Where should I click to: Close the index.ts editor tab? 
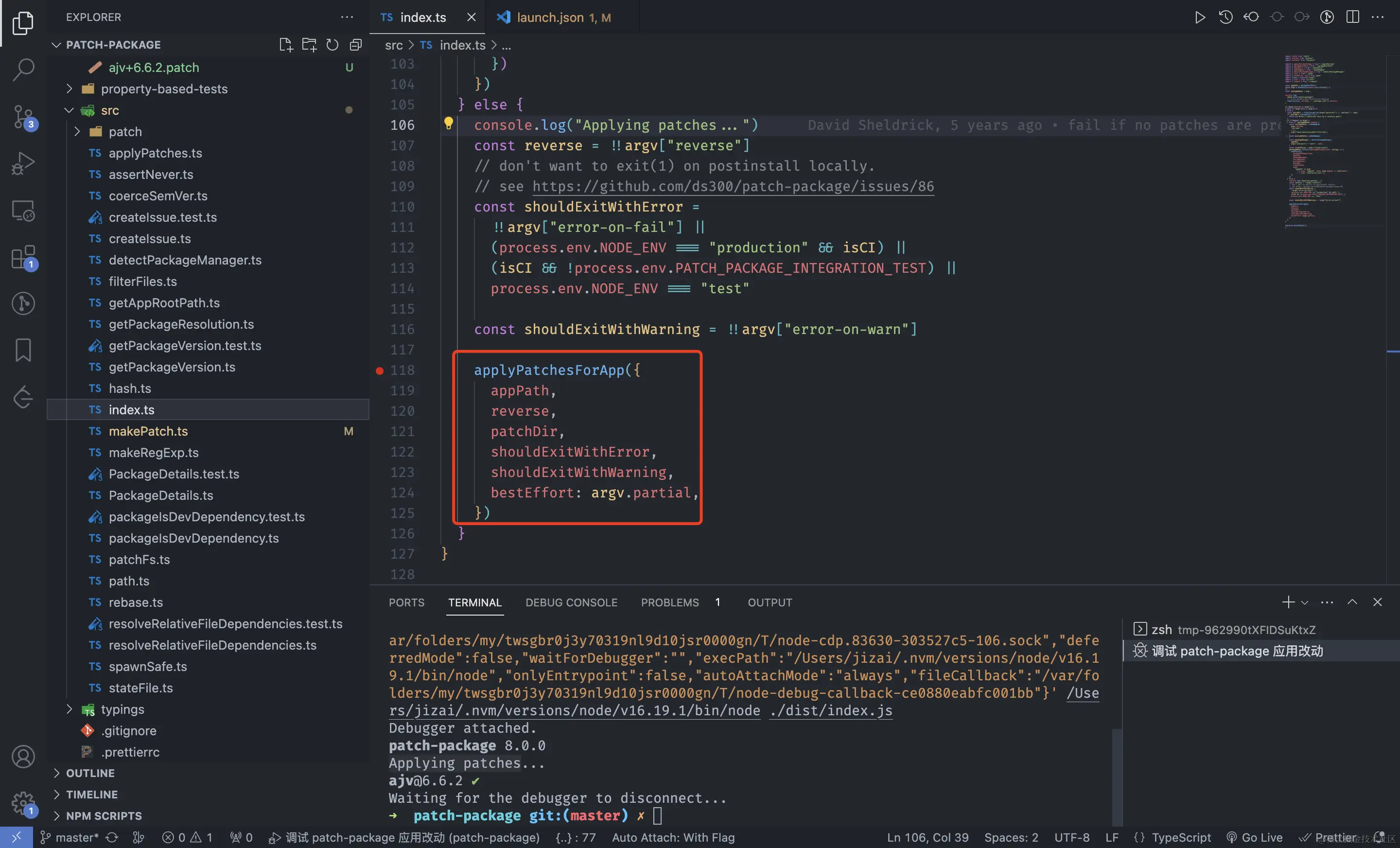[471, 17]
